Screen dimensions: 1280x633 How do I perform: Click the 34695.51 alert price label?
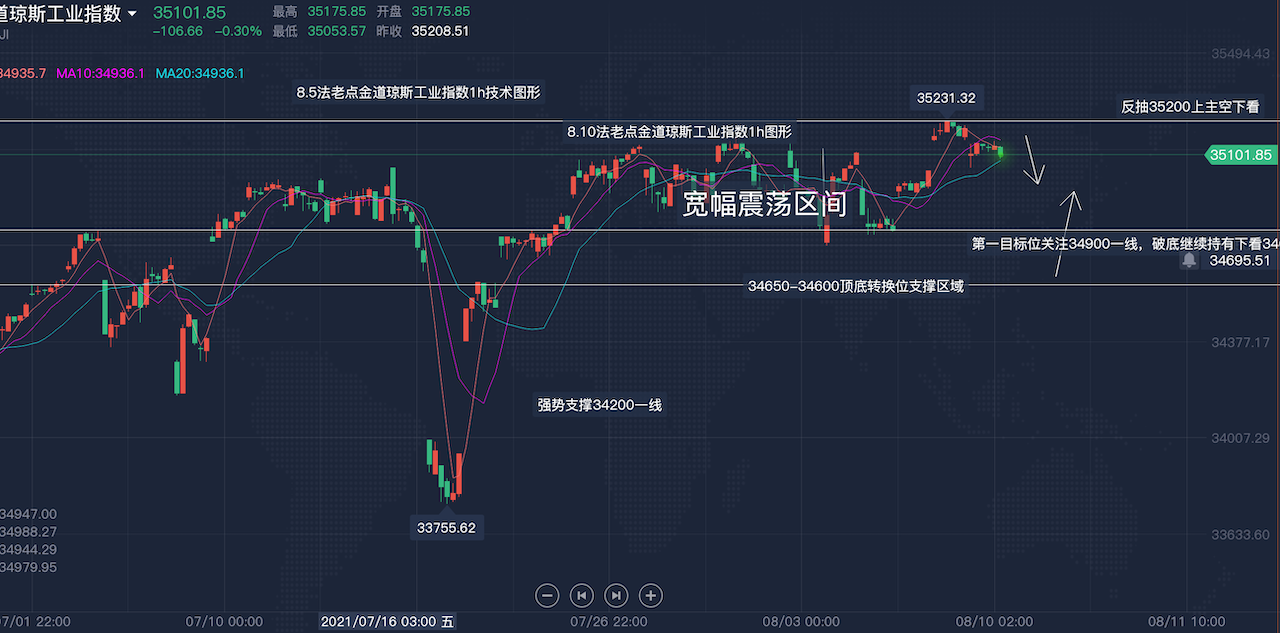click(x=1239, y=260)
